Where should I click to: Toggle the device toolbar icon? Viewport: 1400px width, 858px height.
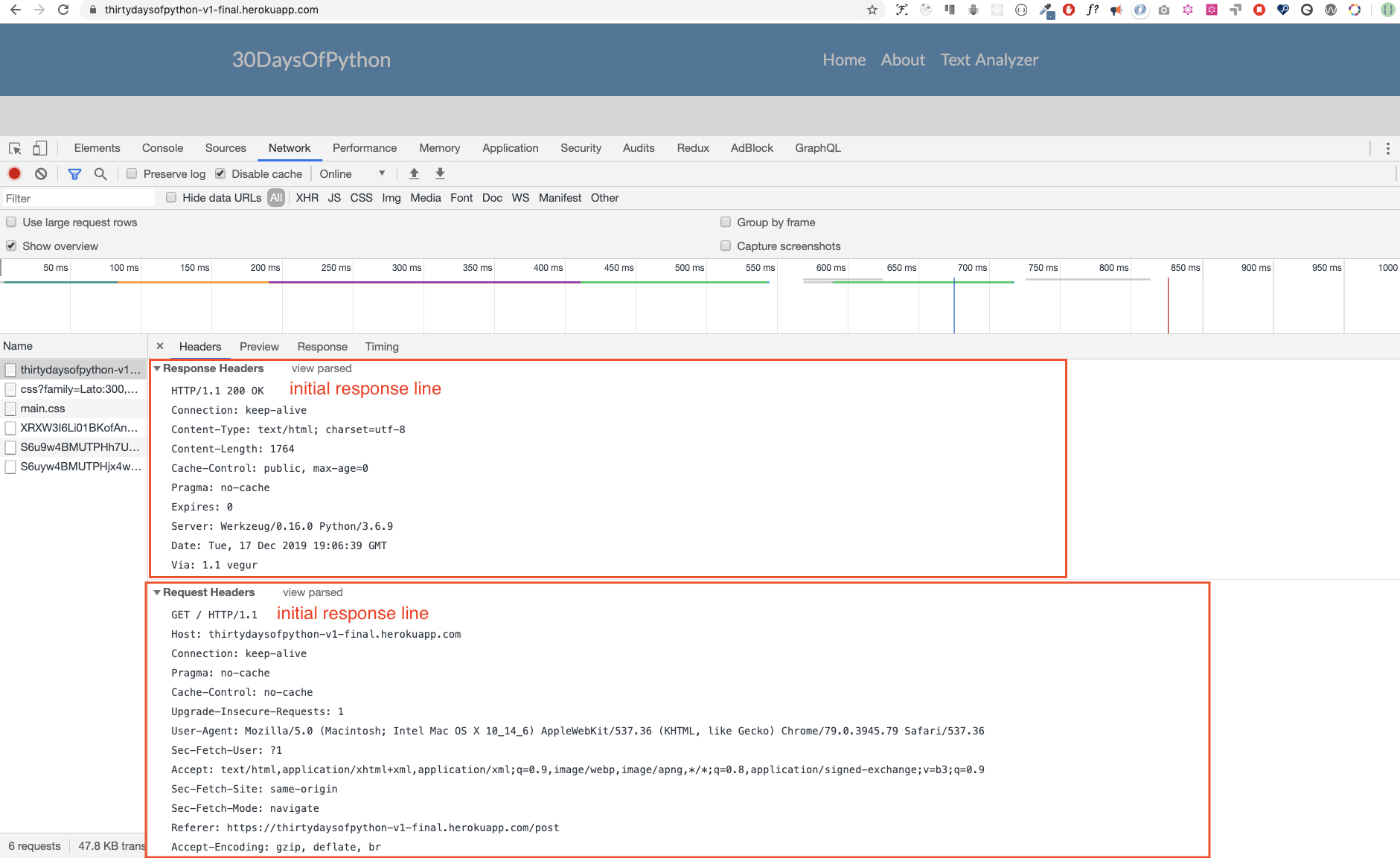40,148
